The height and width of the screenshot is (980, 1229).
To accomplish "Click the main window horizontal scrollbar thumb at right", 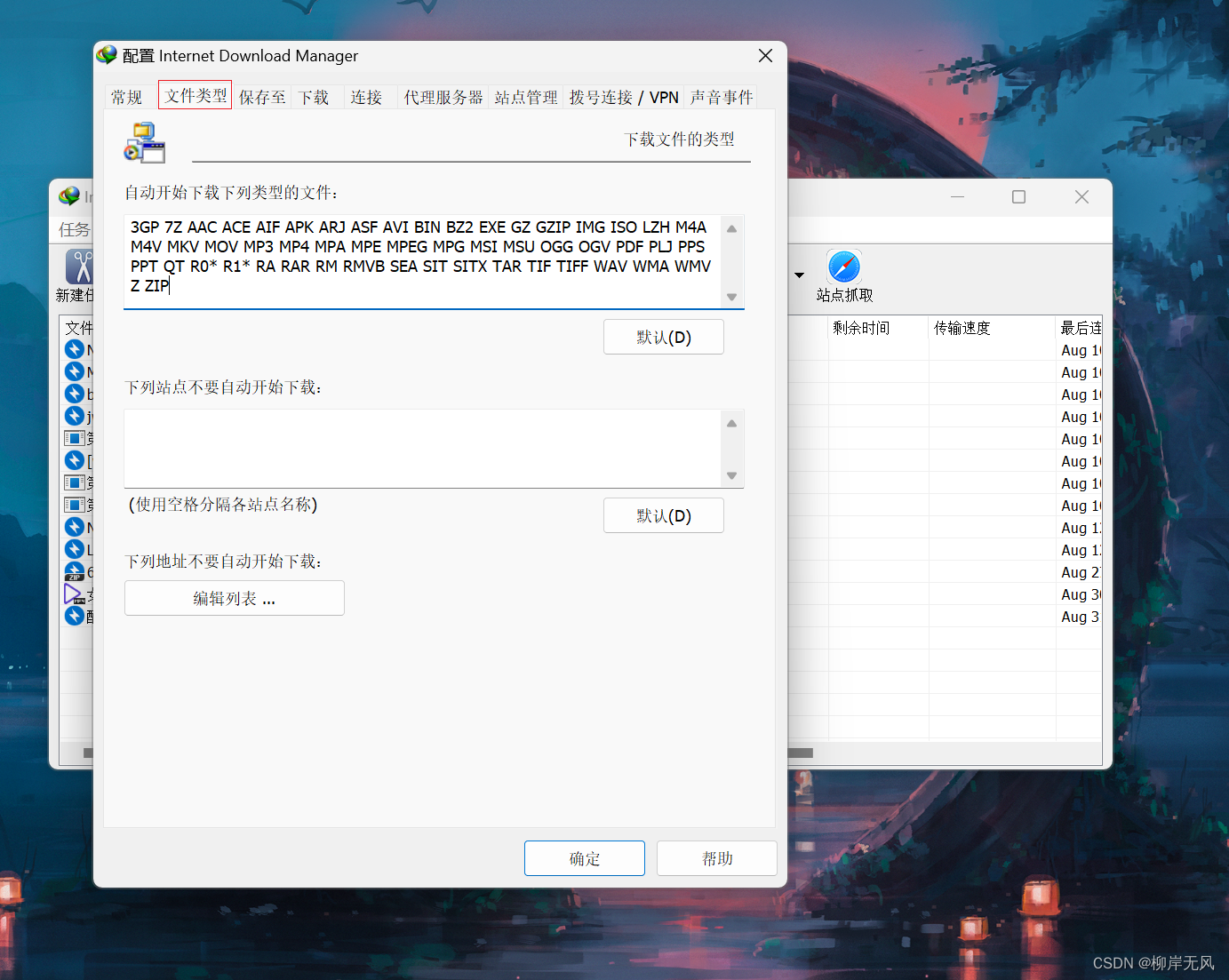I will 801,753.
